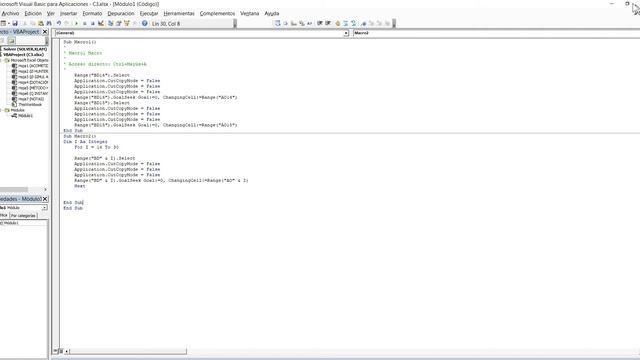
Task: Open the Properties Window icon
Action: coord(119,24)
